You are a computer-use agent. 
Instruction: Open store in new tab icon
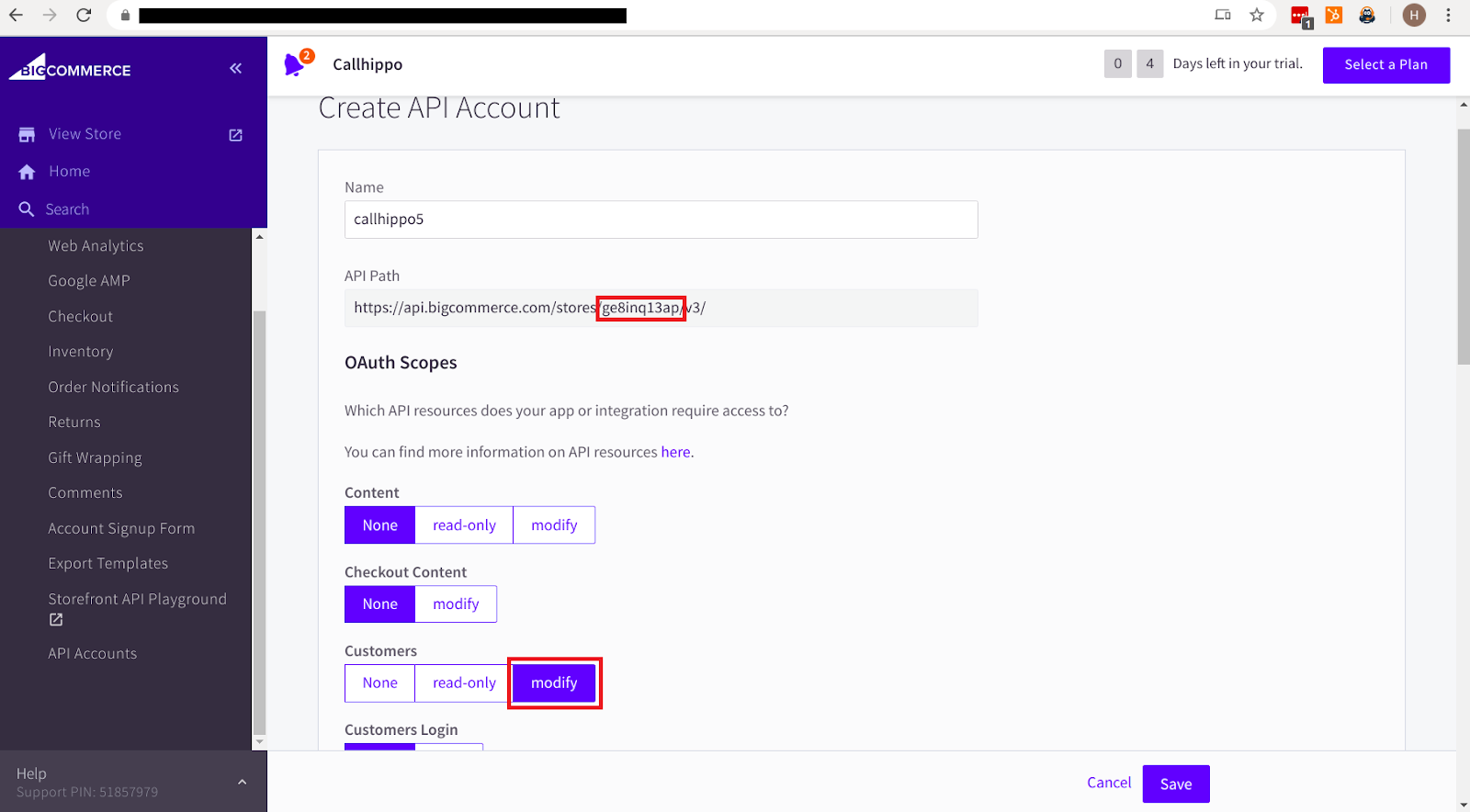[235, 135]
